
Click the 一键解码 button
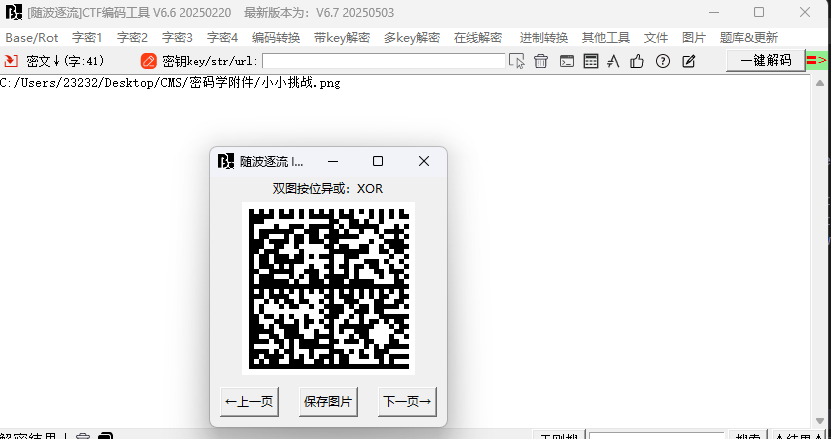click(766, 60)
